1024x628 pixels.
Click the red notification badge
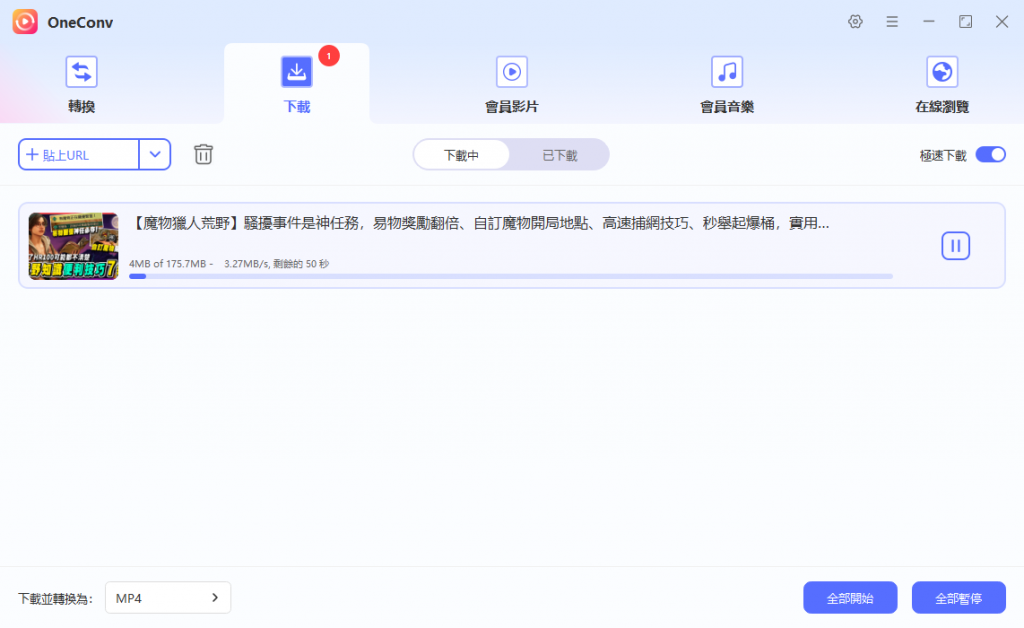(328, 56)
